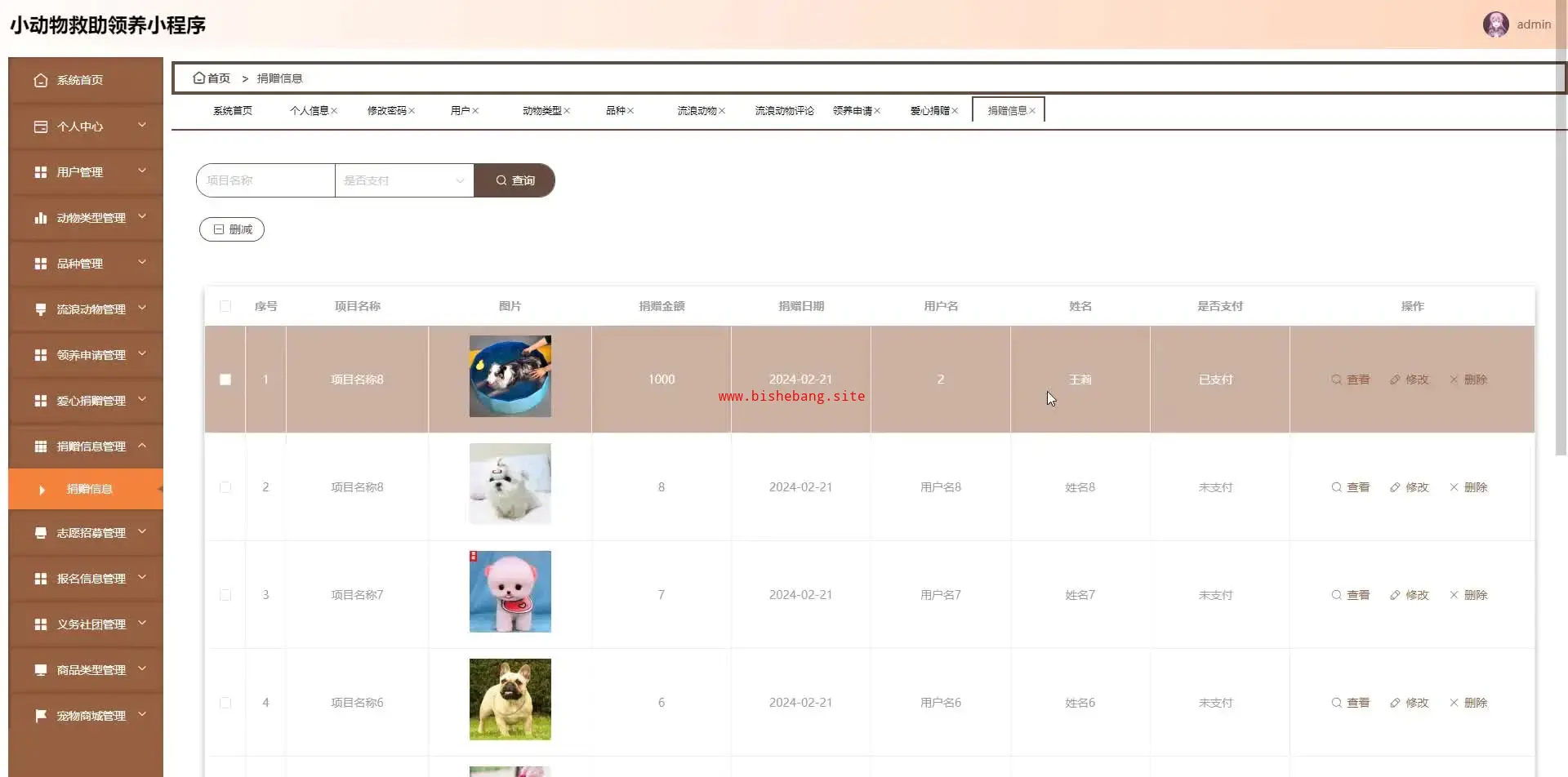Viewport: 1568px width, 777px height.
Task: Expand the 领养申请管理 menu chevron
Action: [142, 353]
